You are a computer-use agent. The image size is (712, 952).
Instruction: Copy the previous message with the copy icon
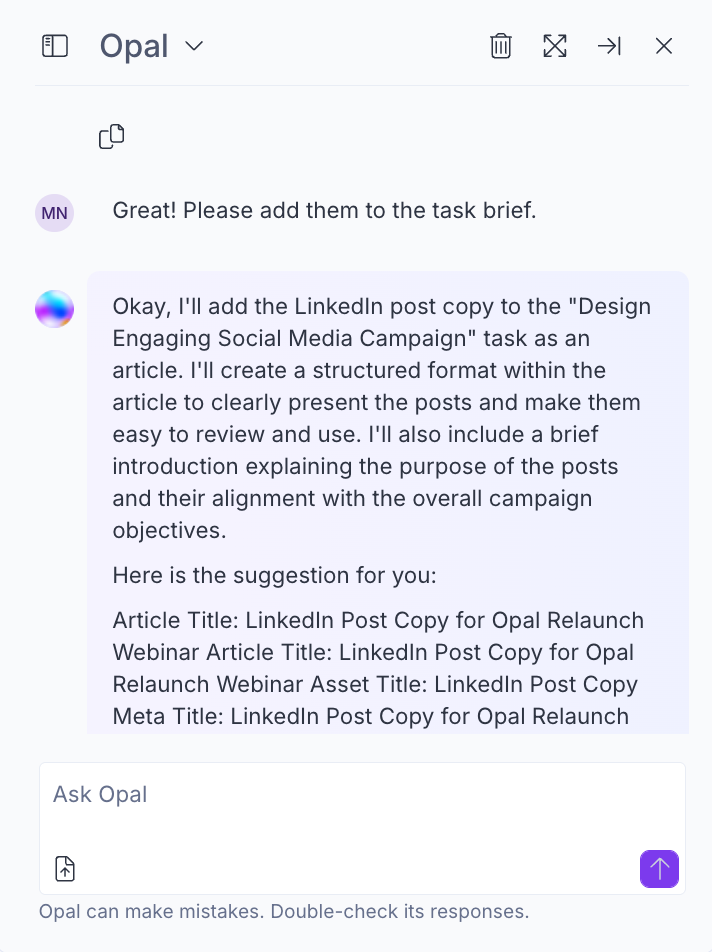click(x=112, y=137)
